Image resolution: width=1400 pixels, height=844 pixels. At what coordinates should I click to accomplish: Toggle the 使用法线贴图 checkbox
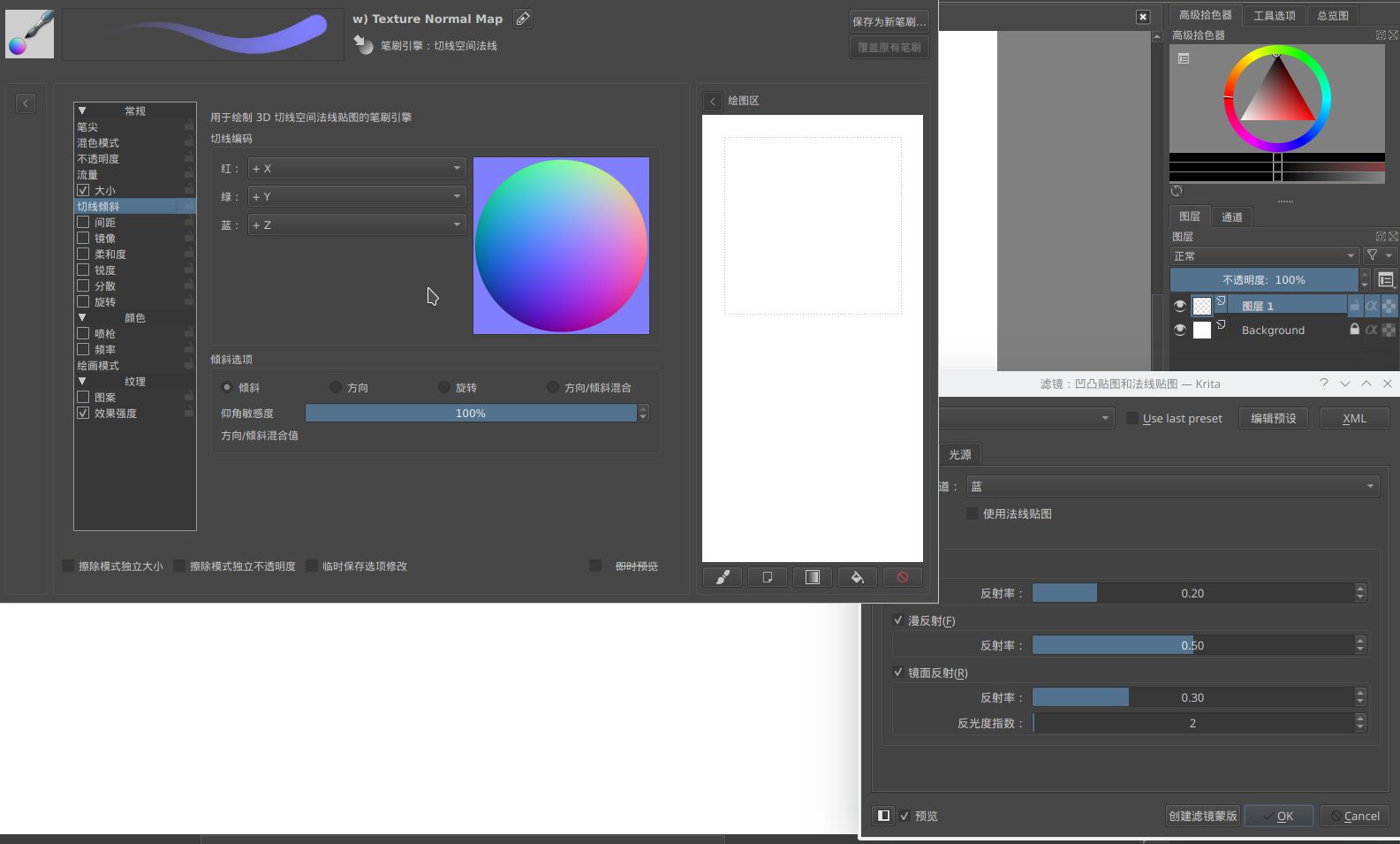(972, 513)
